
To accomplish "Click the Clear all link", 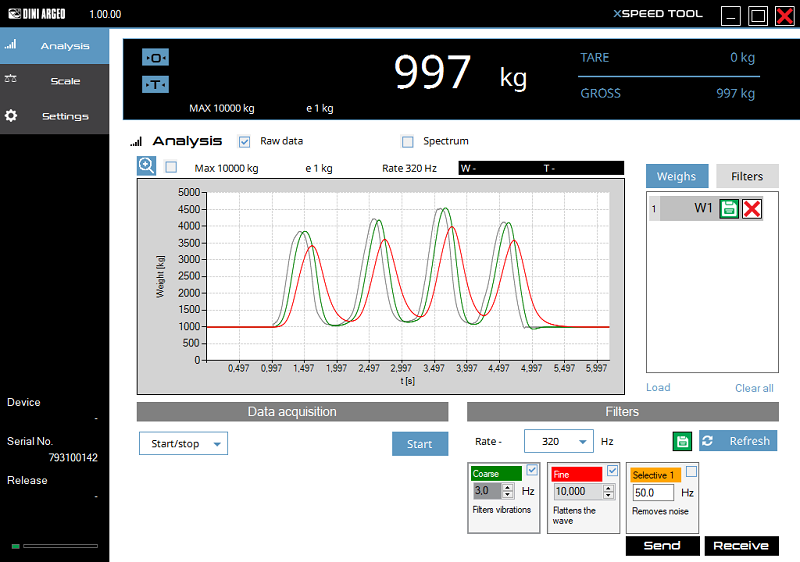I will tap(754, 388).
